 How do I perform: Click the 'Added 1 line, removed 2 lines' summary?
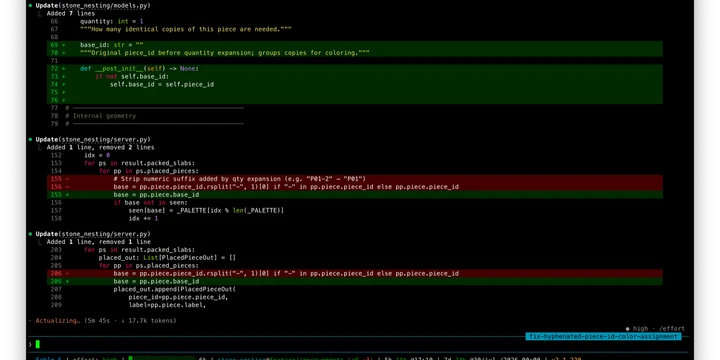point(101,147)
